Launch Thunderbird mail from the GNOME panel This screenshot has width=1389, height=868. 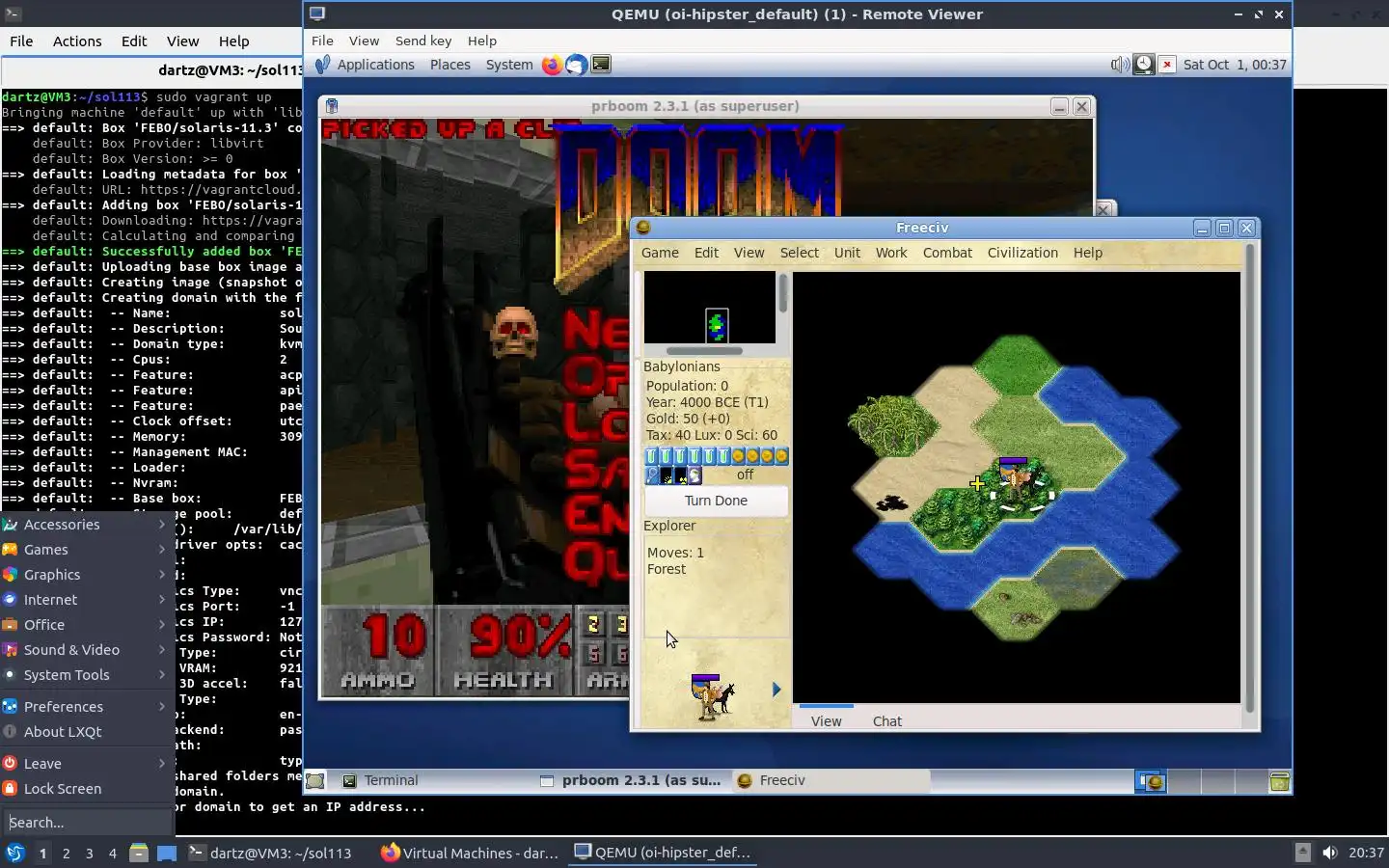576,65
